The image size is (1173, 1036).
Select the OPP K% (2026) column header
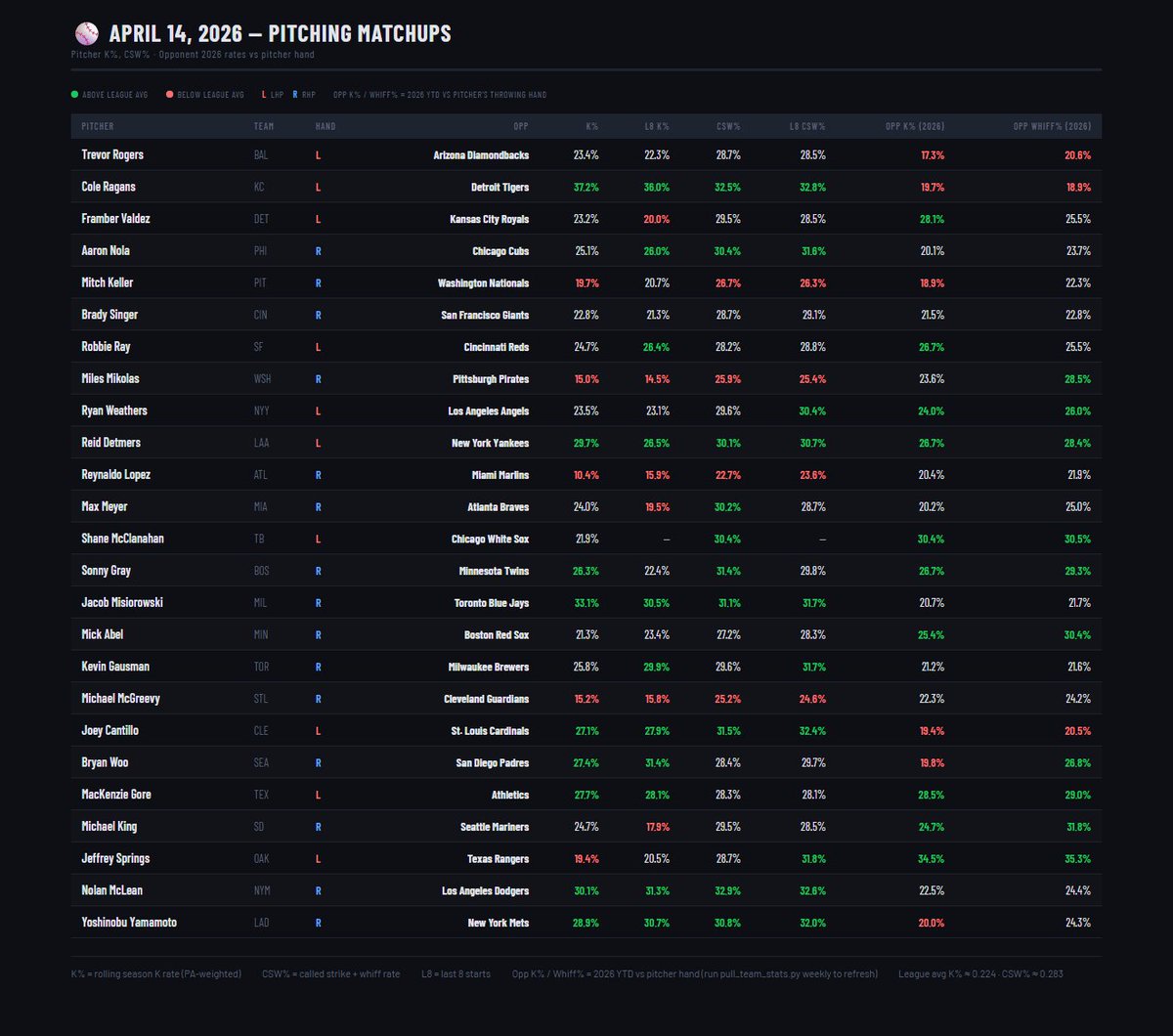tap(915, 127)
